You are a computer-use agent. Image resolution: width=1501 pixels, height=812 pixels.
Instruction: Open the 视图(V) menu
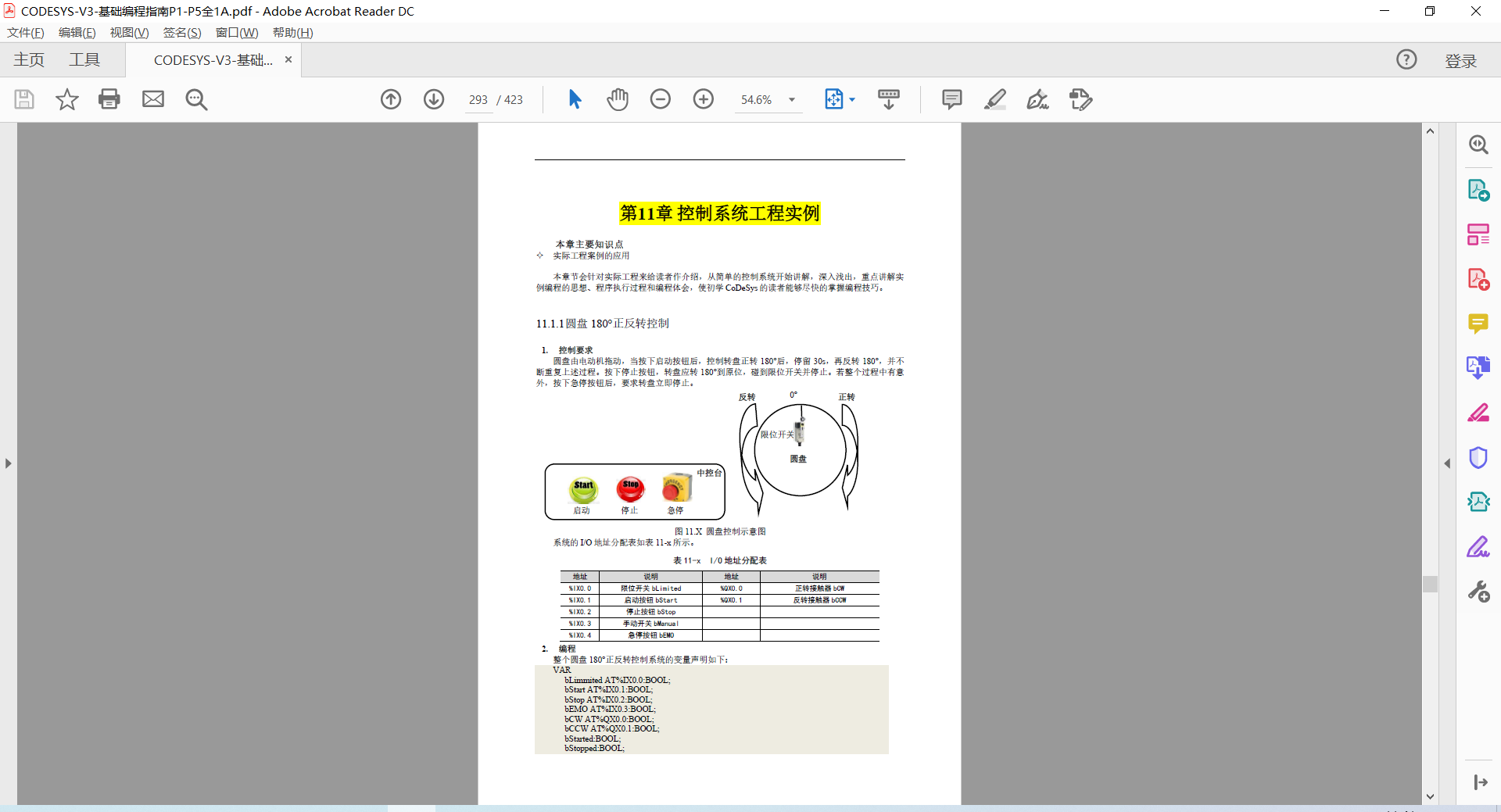click(129, 33)
